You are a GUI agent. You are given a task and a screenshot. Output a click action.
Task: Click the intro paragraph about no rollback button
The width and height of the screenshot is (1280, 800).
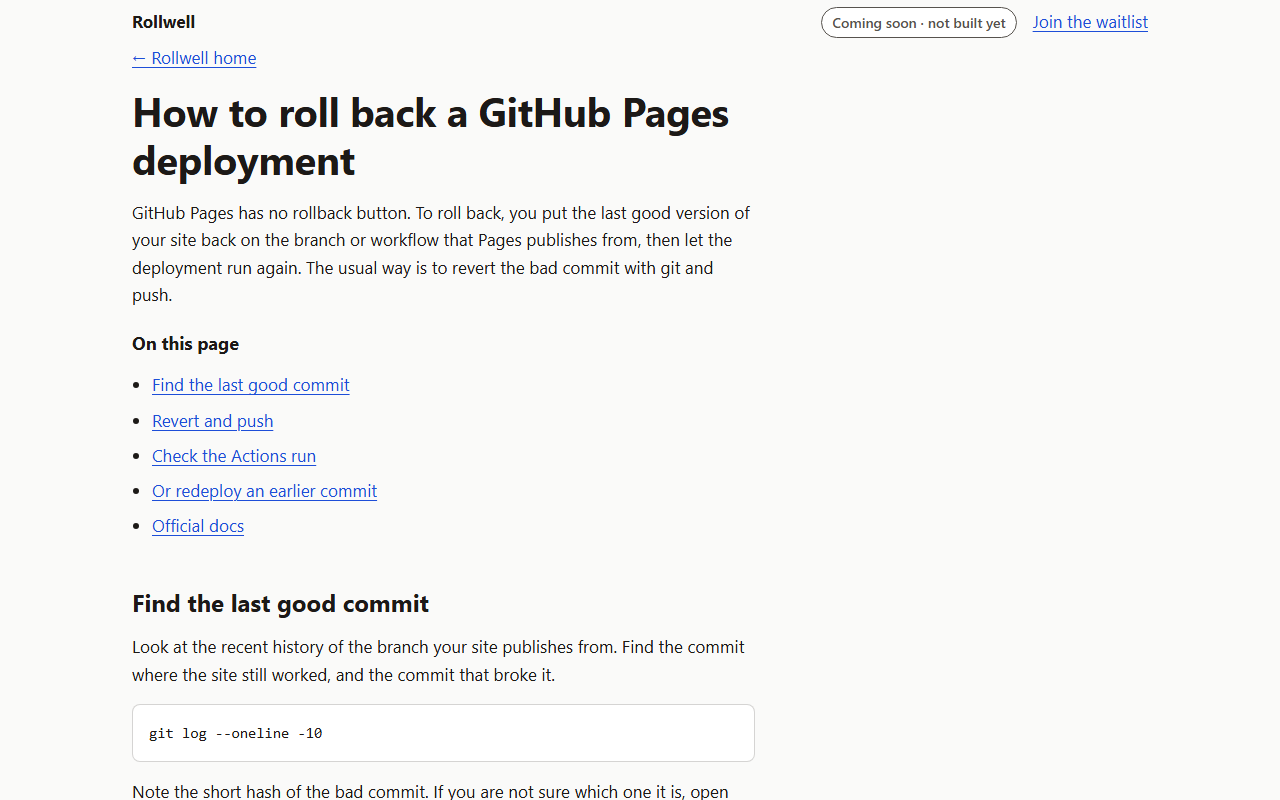[443, 254]
